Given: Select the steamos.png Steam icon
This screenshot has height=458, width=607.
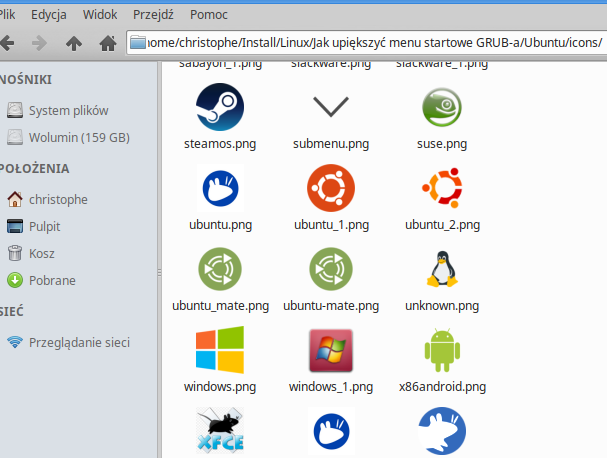Looking at the screenshot, I should 220,107.
